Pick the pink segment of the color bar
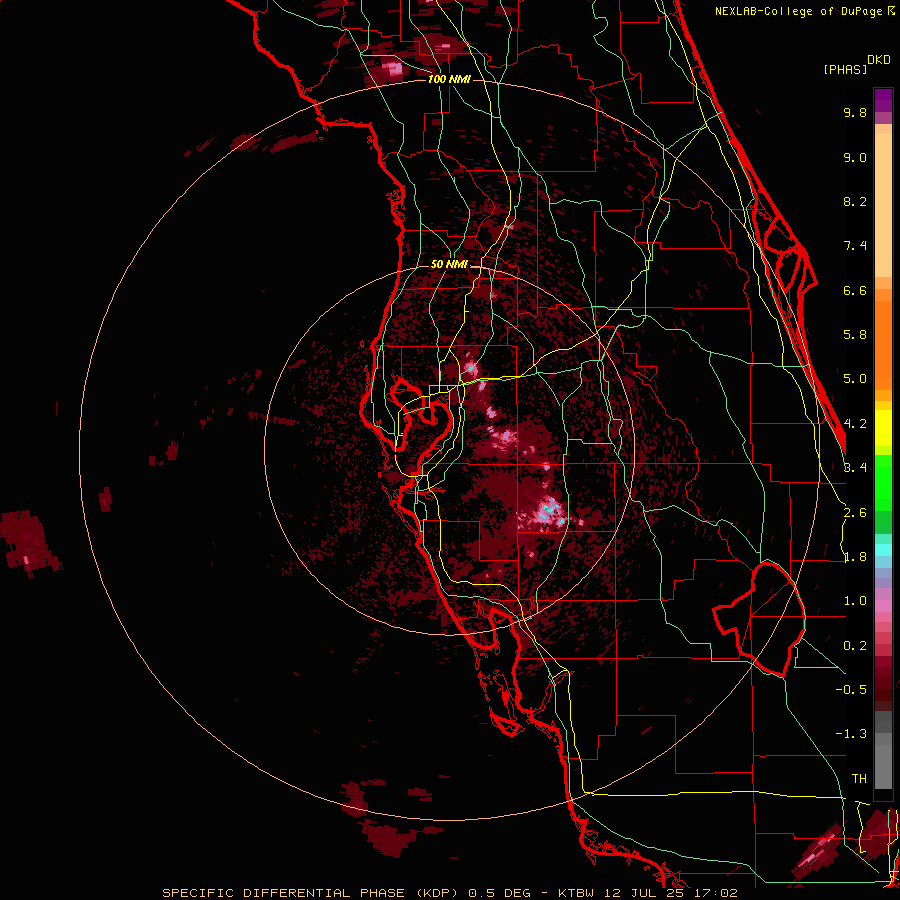 pyautogui.click(x=883, y=606)
